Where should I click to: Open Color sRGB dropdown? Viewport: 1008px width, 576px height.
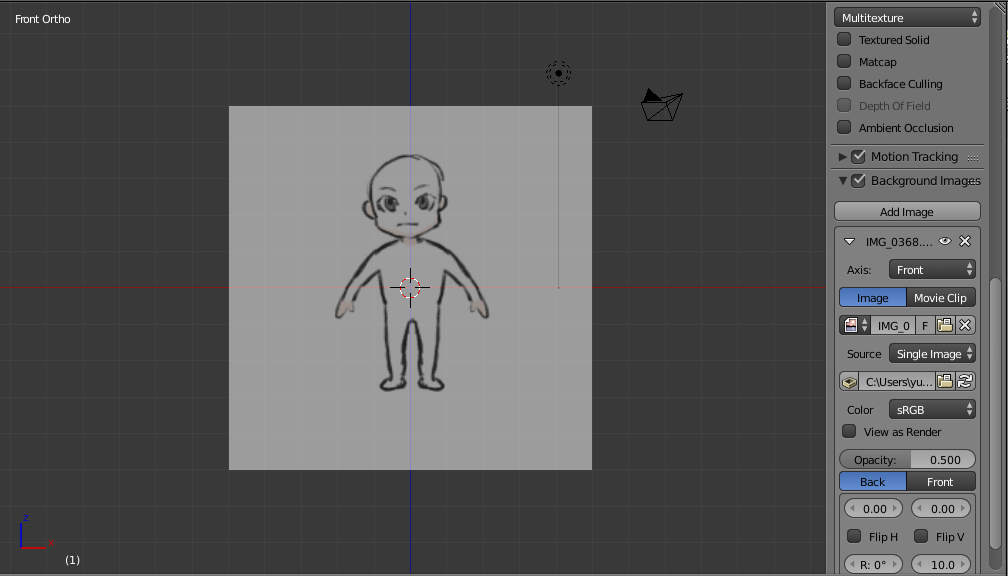pos(932,410)
